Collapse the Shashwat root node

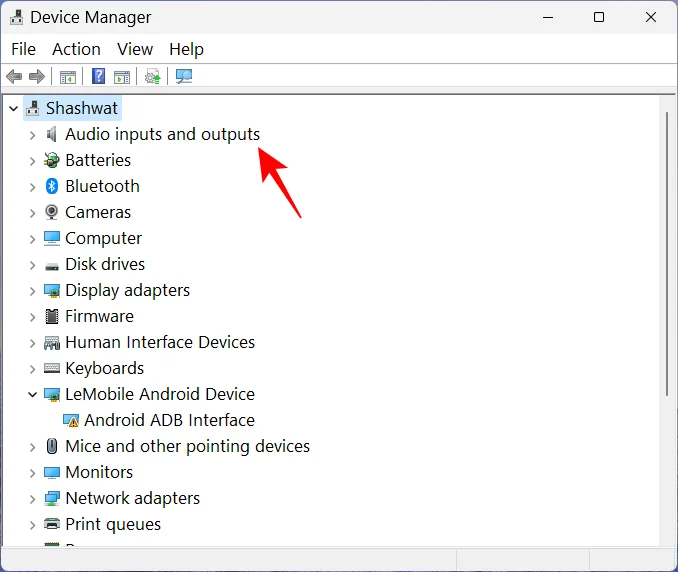click(13, 109)
